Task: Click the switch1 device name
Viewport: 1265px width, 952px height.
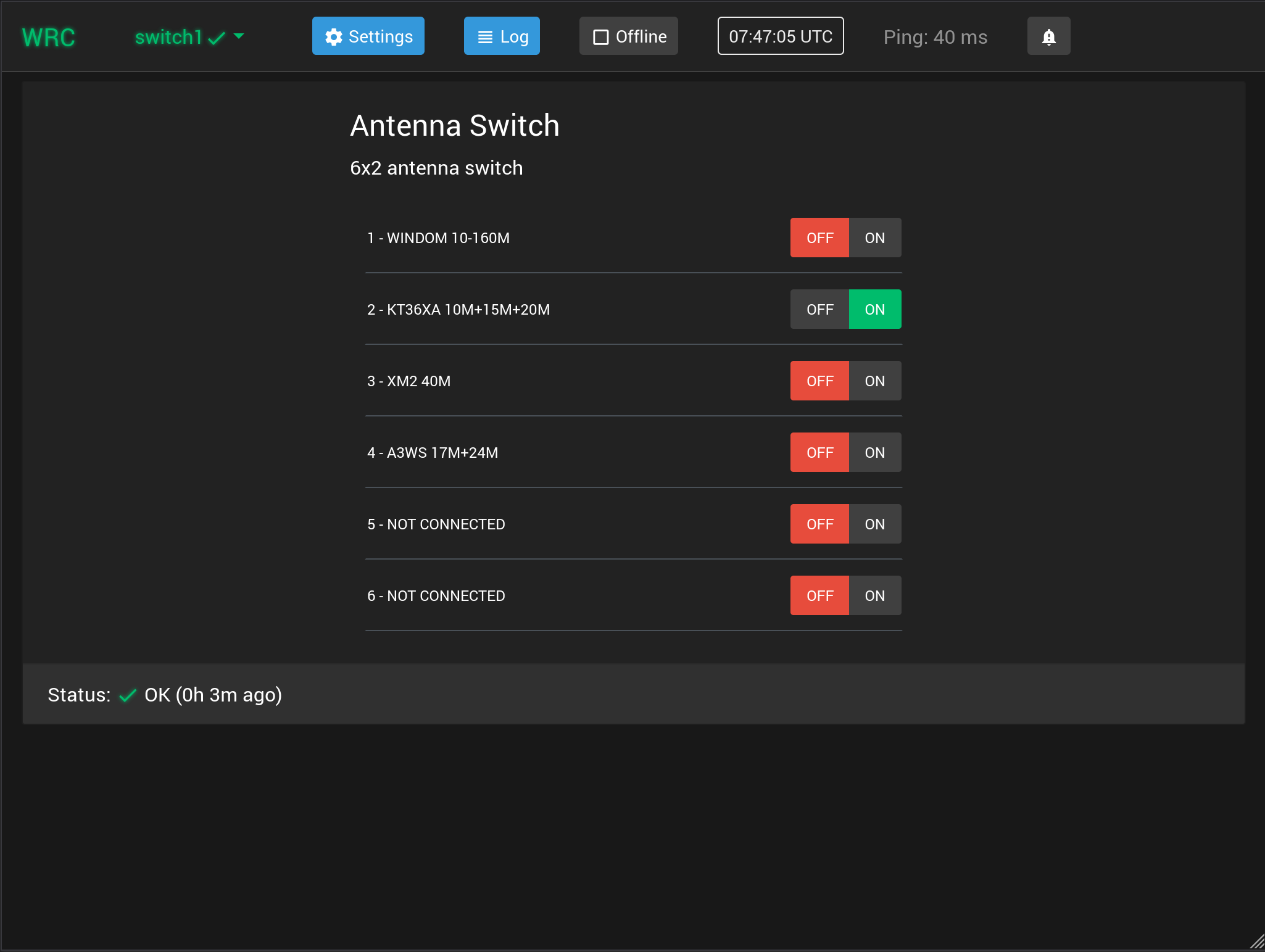Action: [168, 37]
